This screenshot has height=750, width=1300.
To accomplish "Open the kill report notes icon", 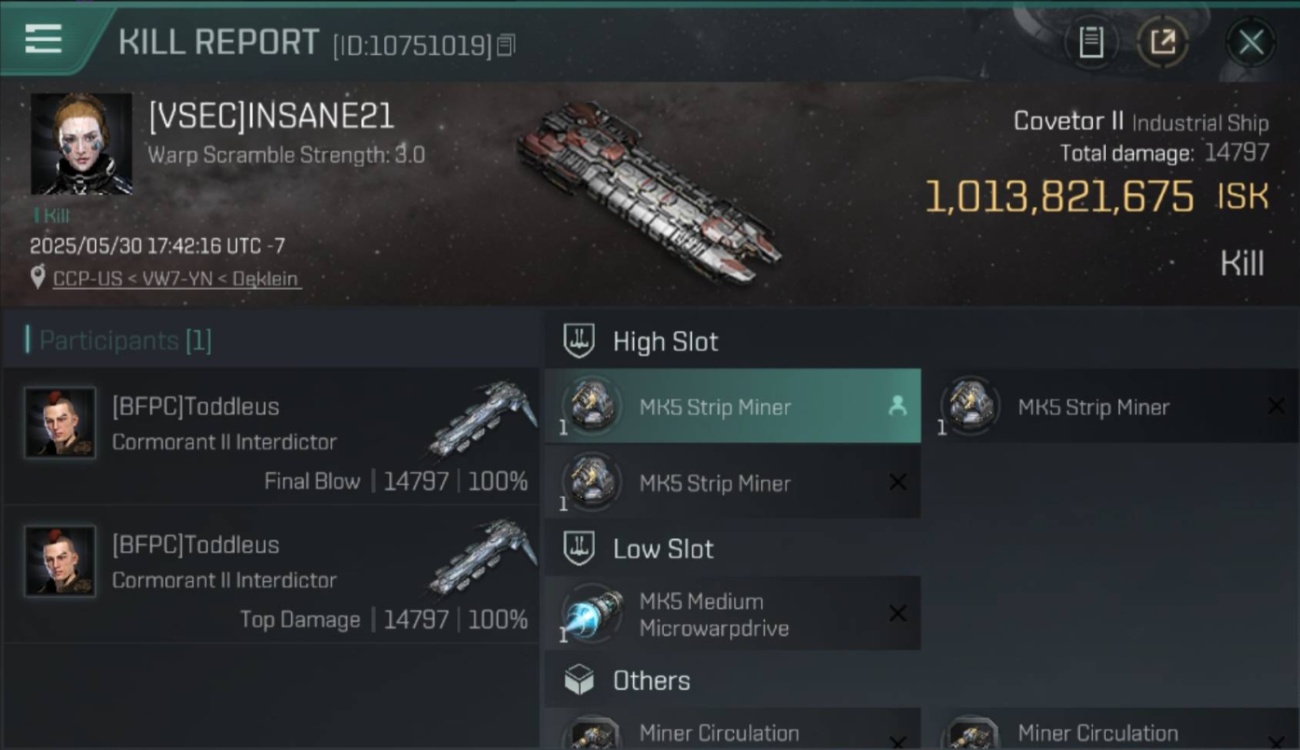I will [x=1090, y=43].
